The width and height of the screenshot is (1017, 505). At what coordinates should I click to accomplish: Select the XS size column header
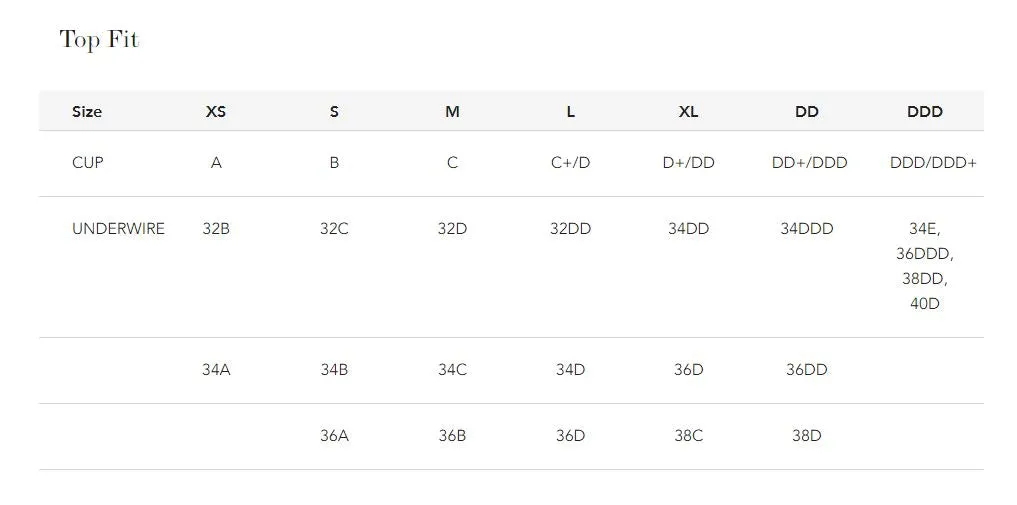(x=216, y=112)
